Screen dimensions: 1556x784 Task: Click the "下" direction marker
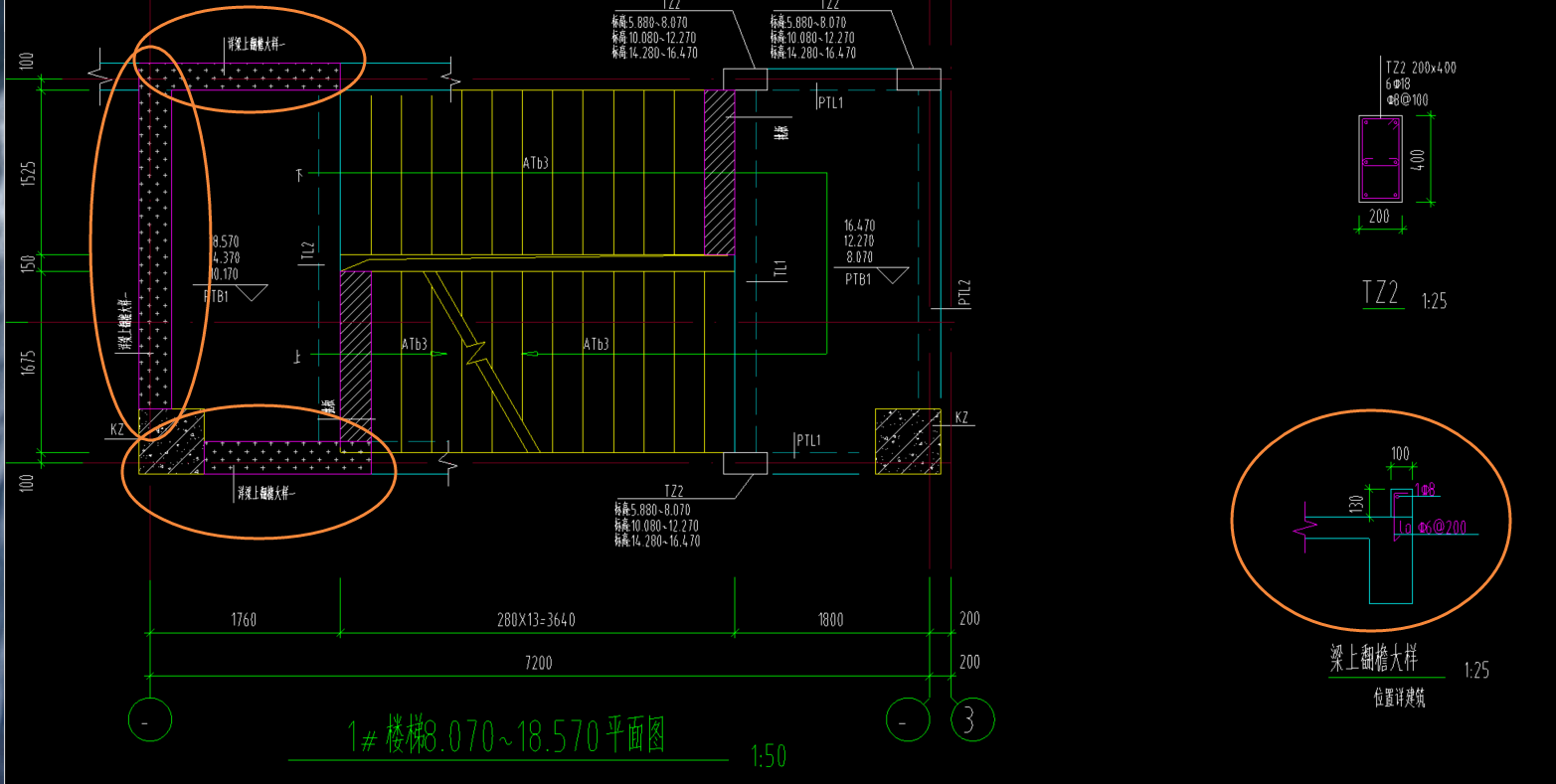298,174
